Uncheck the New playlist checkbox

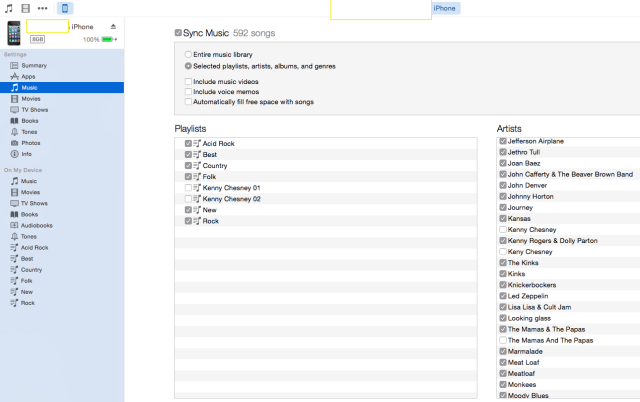(x=188, y=209)
